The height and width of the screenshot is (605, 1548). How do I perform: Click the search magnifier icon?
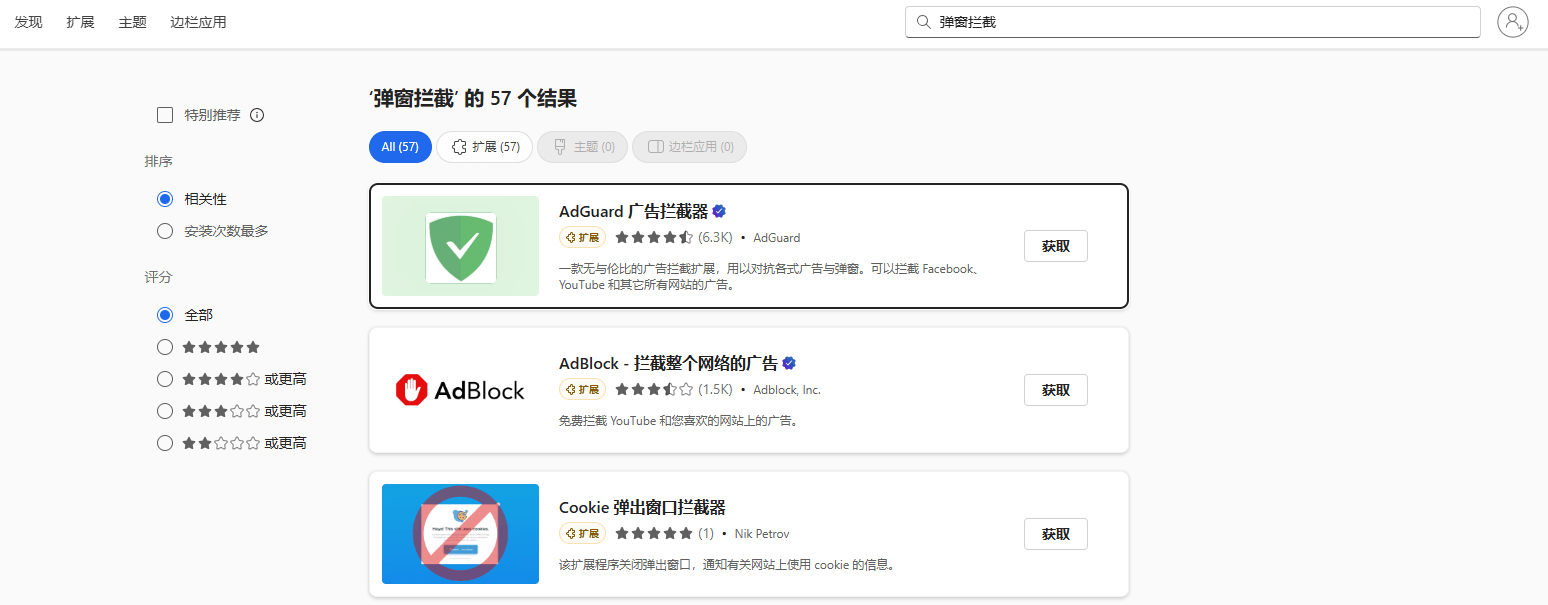pos(923,21)
